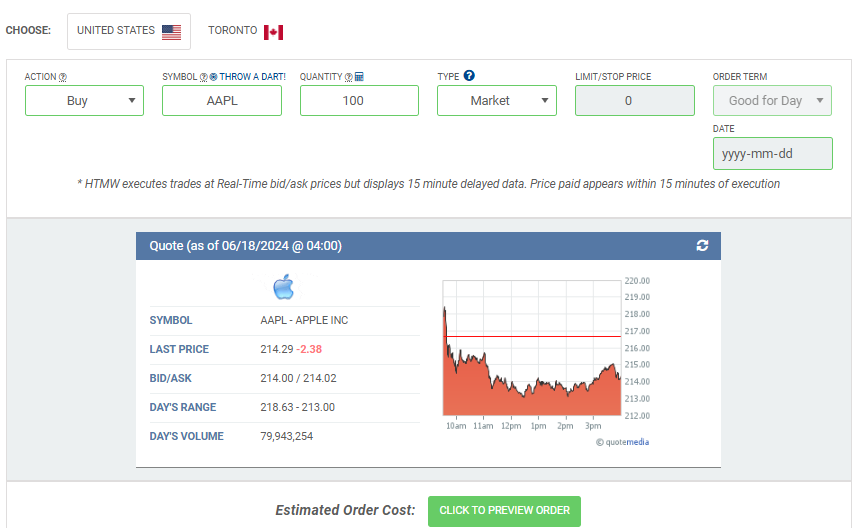The height and width of the screenshot is (528, 857).
Task: Open the quotemedia attribution link
Action: [x=626, y=442]
